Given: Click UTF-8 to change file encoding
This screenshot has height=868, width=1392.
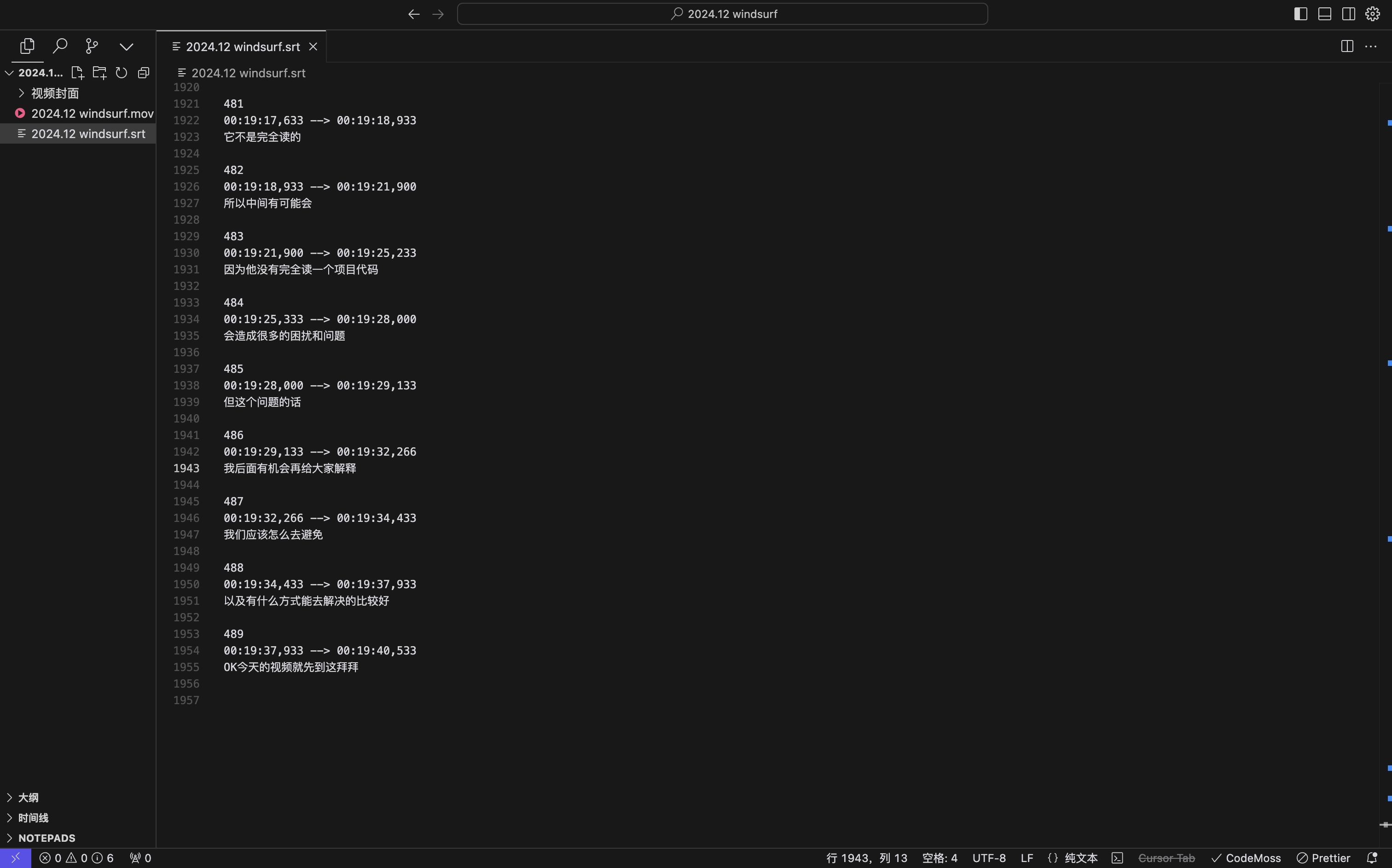Looking at the screenshot, I should coord(989,858).
